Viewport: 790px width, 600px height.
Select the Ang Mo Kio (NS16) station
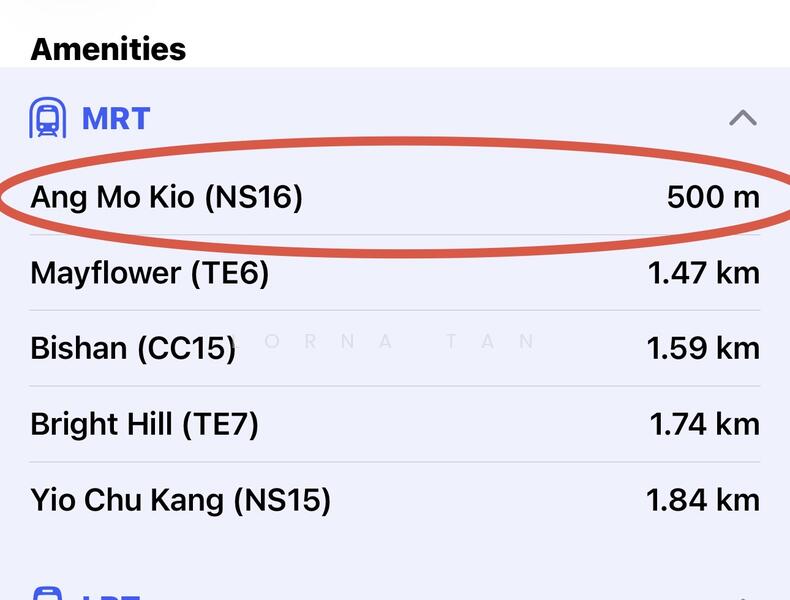point(166,197)
